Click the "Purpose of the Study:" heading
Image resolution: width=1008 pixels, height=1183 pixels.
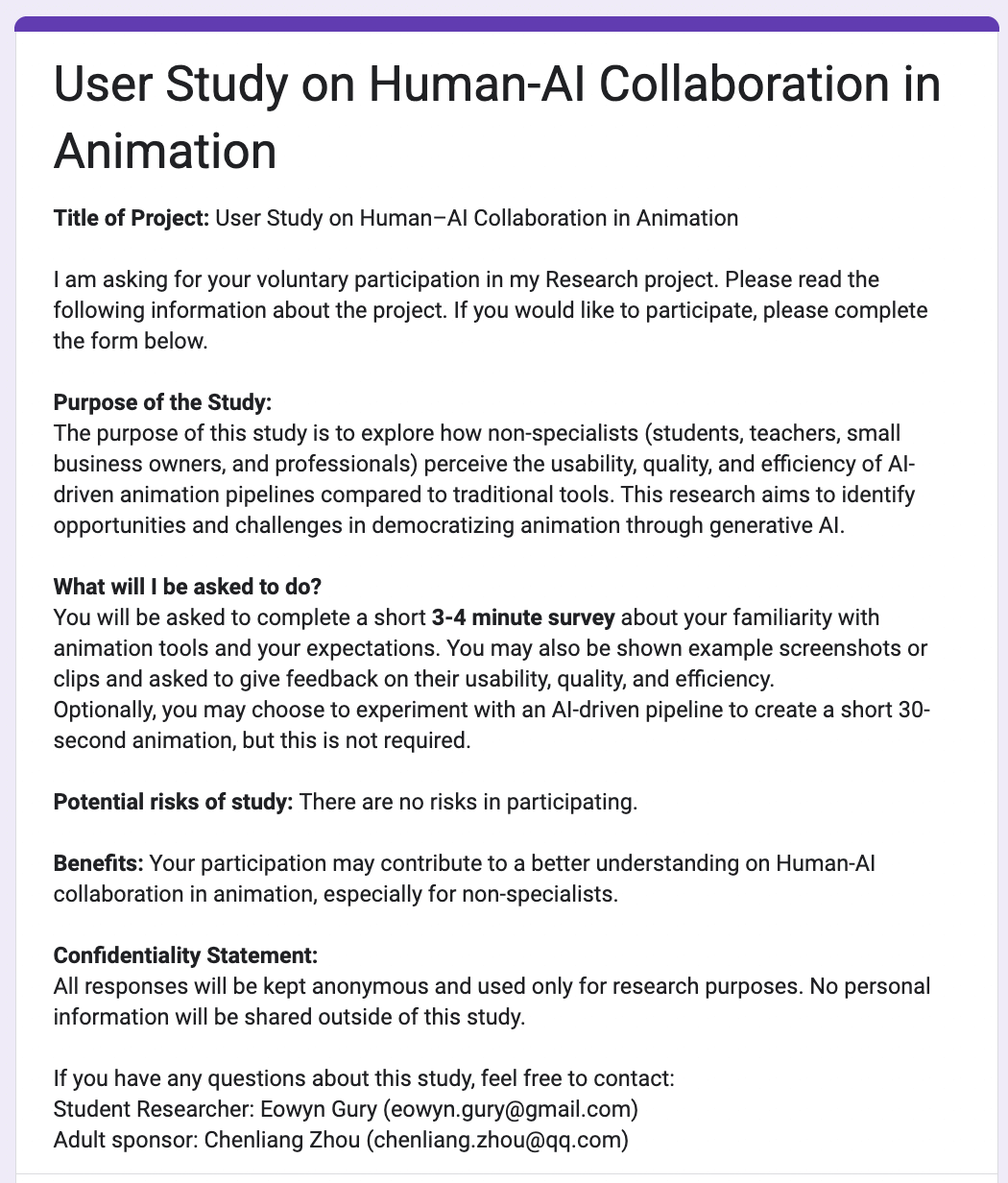coord(163,403)
